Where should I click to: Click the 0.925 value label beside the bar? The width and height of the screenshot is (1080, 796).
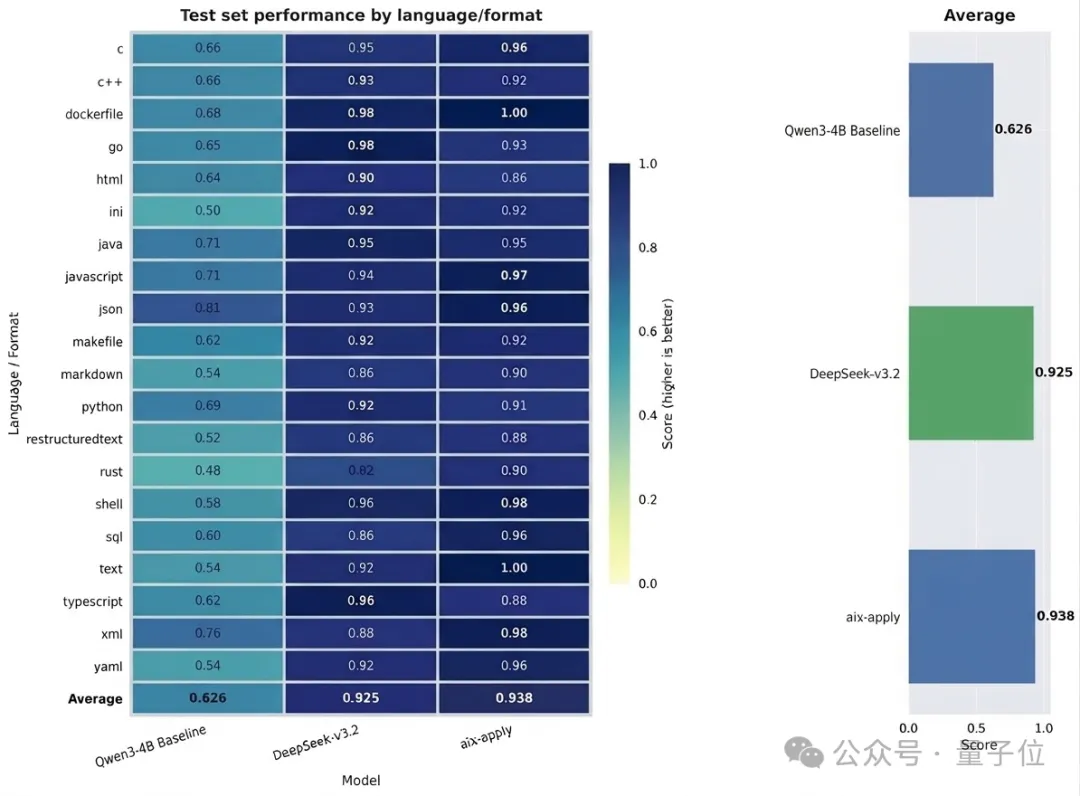[1054, 373]
